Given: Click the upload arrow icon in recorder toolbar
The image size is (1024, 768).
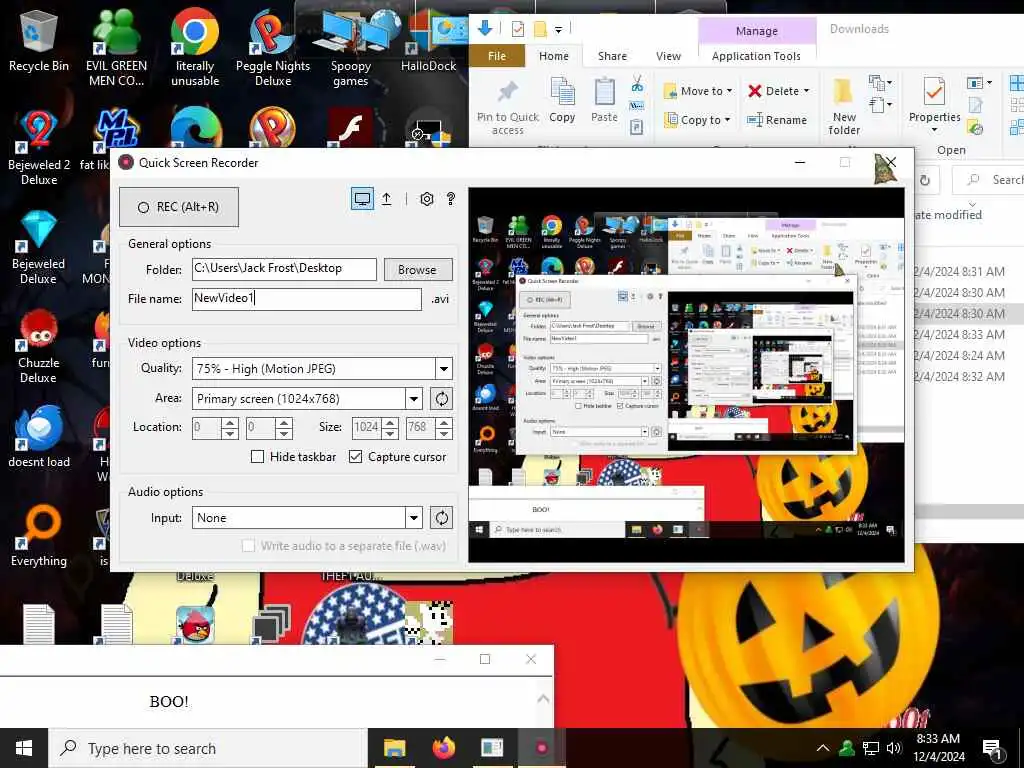Looking at the screenshot, I should (387, 199).
